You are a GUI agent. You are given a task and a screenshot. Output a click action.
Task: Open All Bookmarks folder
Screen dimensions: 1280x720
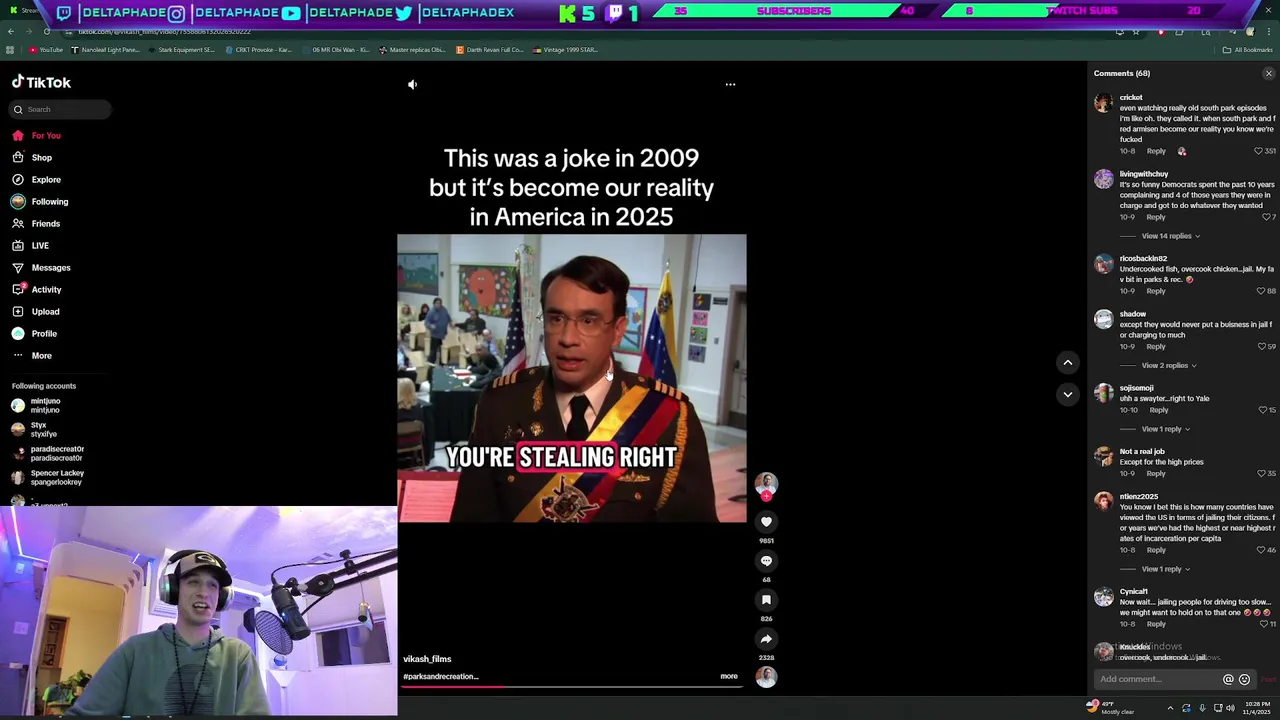[x=1248, y=50]
